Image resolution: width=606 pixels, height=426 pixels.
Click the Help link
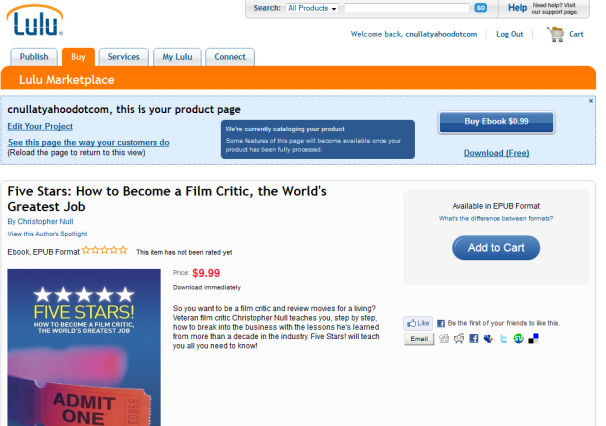[x=517, y=8]
